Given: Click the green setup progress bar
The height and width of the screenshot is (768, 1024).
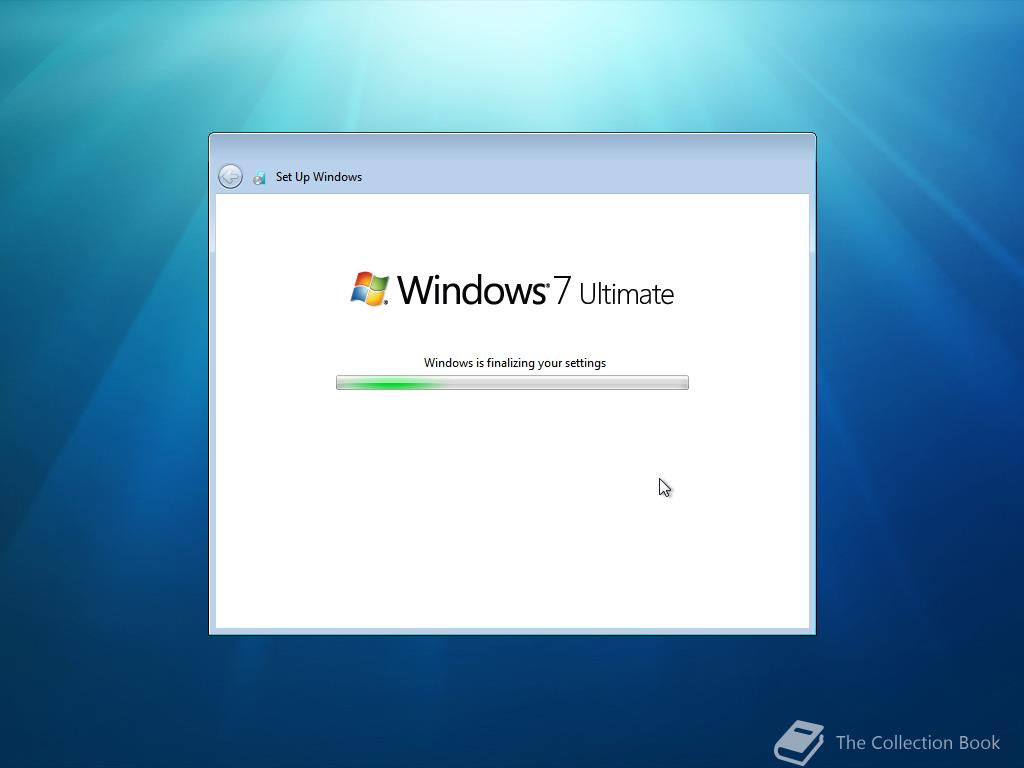Looking at the screenshot, I should tap(512, 383).
